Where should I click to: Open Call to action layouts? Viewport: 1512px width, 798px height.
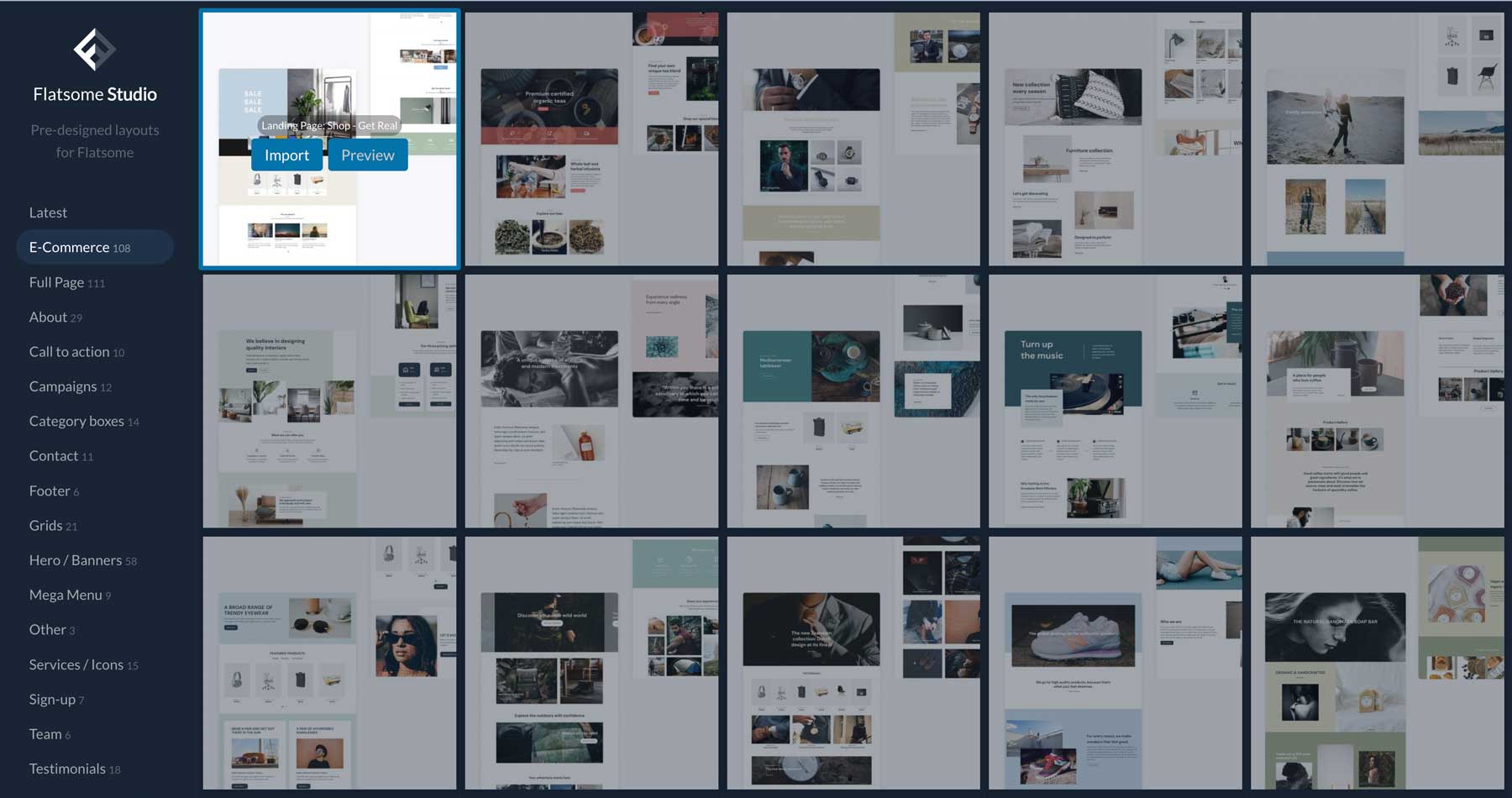(x=76, y=352)
